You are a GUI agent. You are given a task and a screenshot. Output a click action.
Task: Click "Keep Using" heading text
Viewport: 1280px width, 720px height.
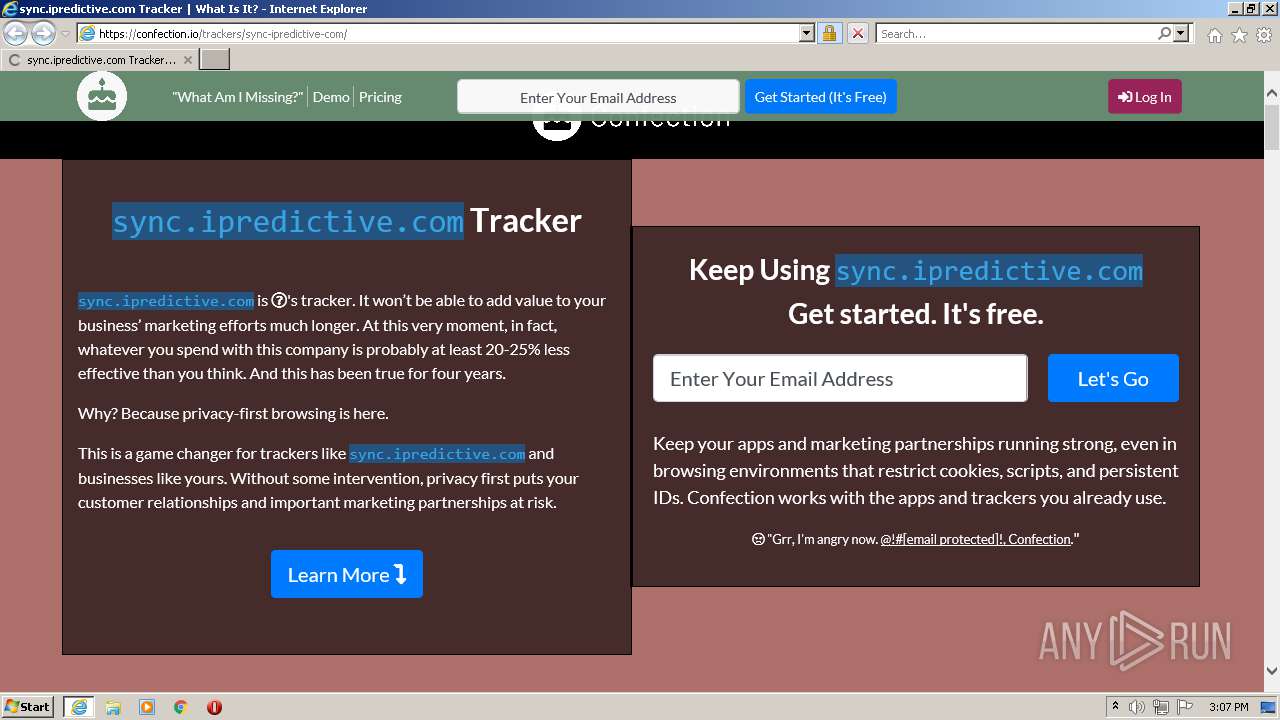click(759, 270)
